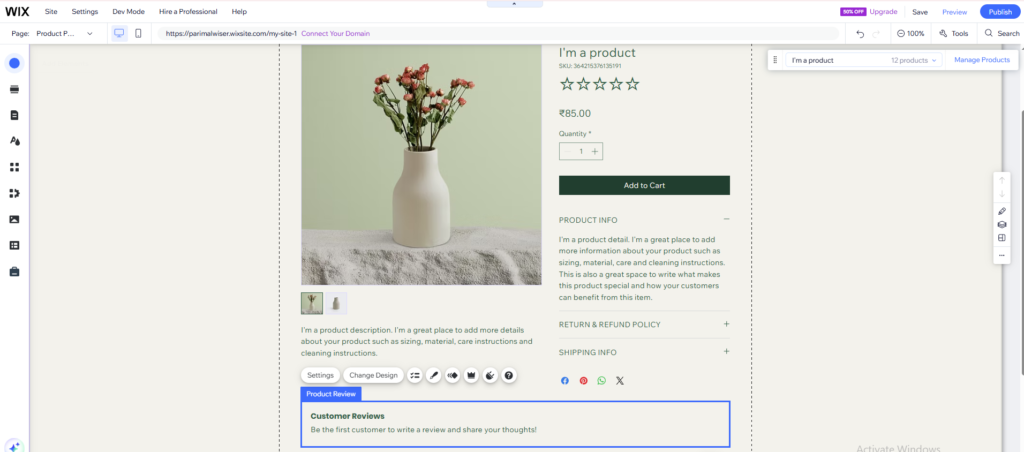
Task: Click the Facebook share icon
Action: pos(564,381)
